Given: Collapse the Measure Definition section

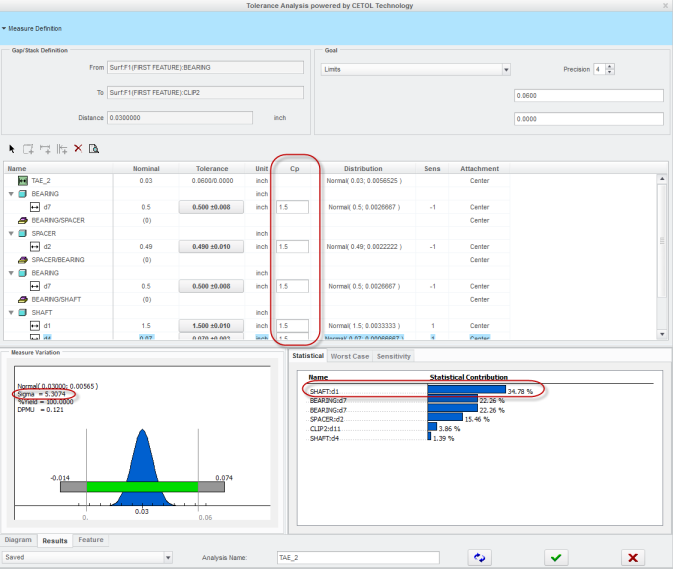Looking at the screenshot, I should click(5, 29).
